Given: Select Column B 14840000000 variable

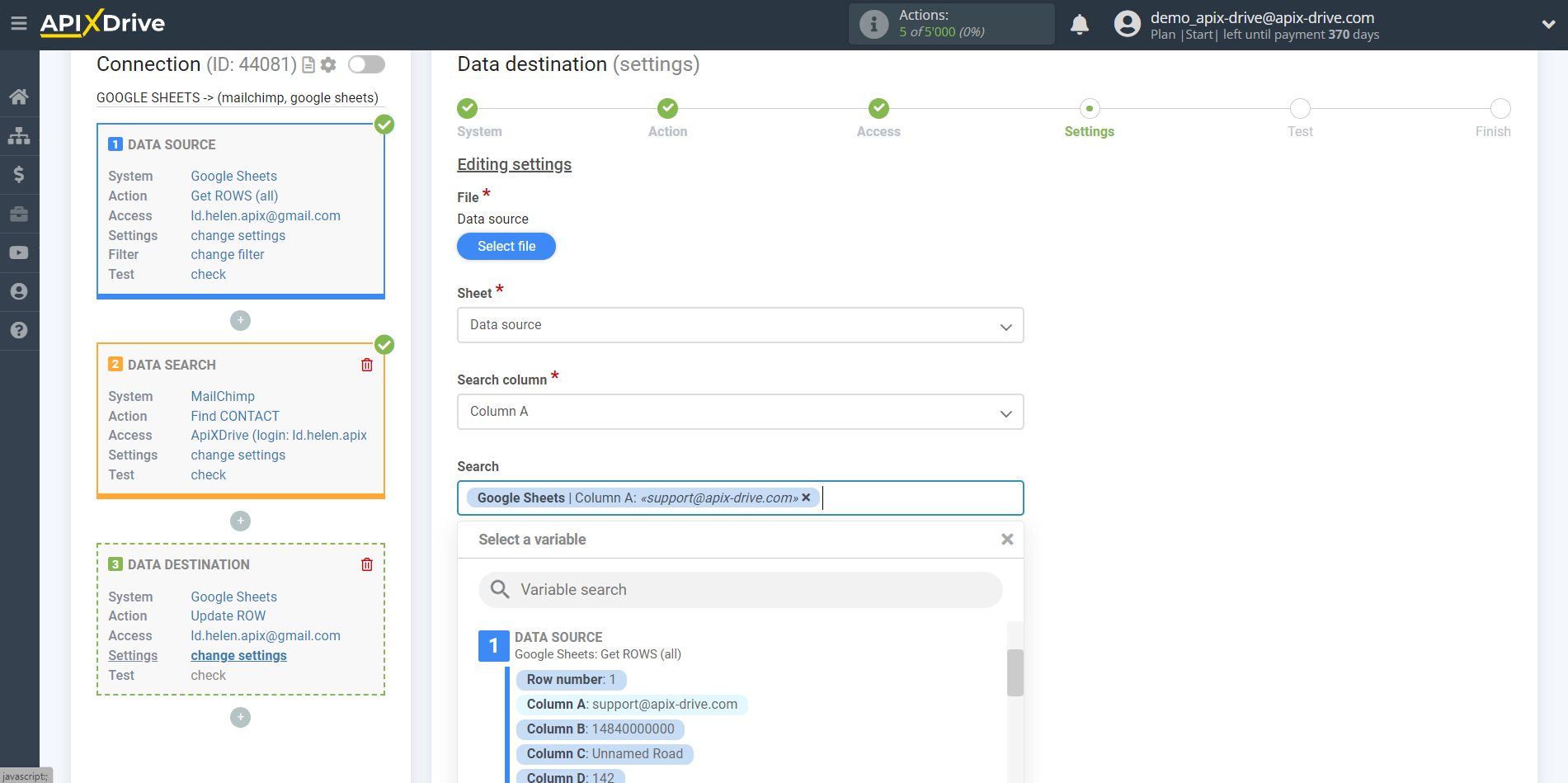Looking at the screenshot, I should (x=600, y=729).
